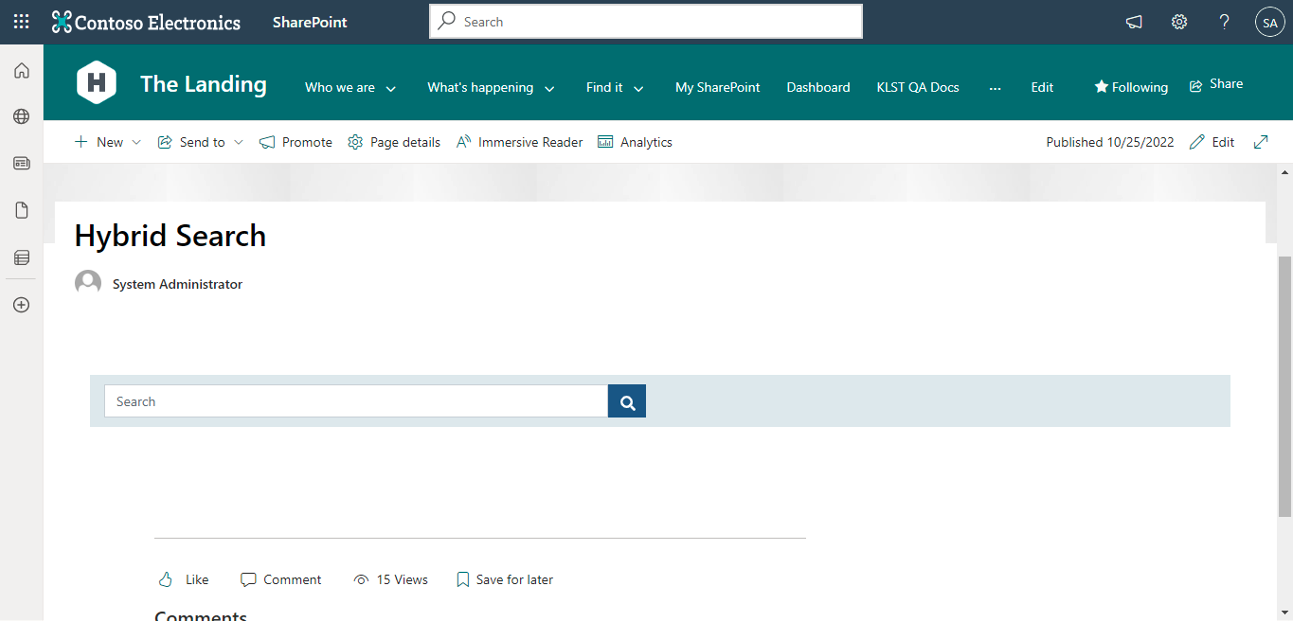Screen dimensions: 1293x621
Task: Open My lists icon in left rail
Action: tap(21, 258)
